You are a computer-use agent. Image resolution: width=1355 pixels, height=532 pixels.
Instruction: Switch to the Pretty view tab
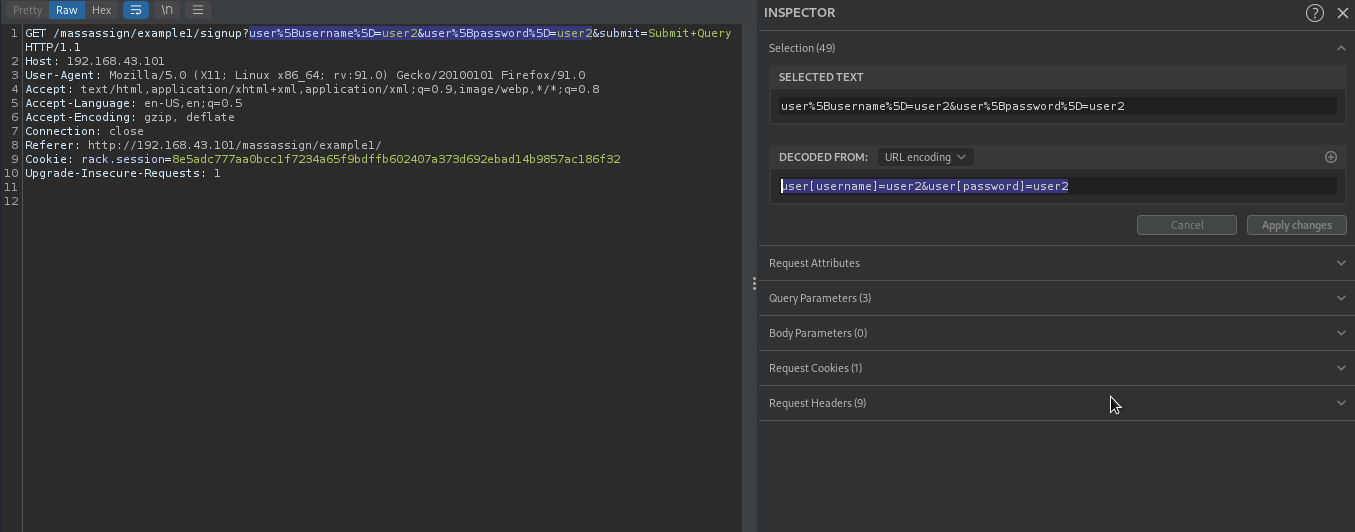point(27,10)
